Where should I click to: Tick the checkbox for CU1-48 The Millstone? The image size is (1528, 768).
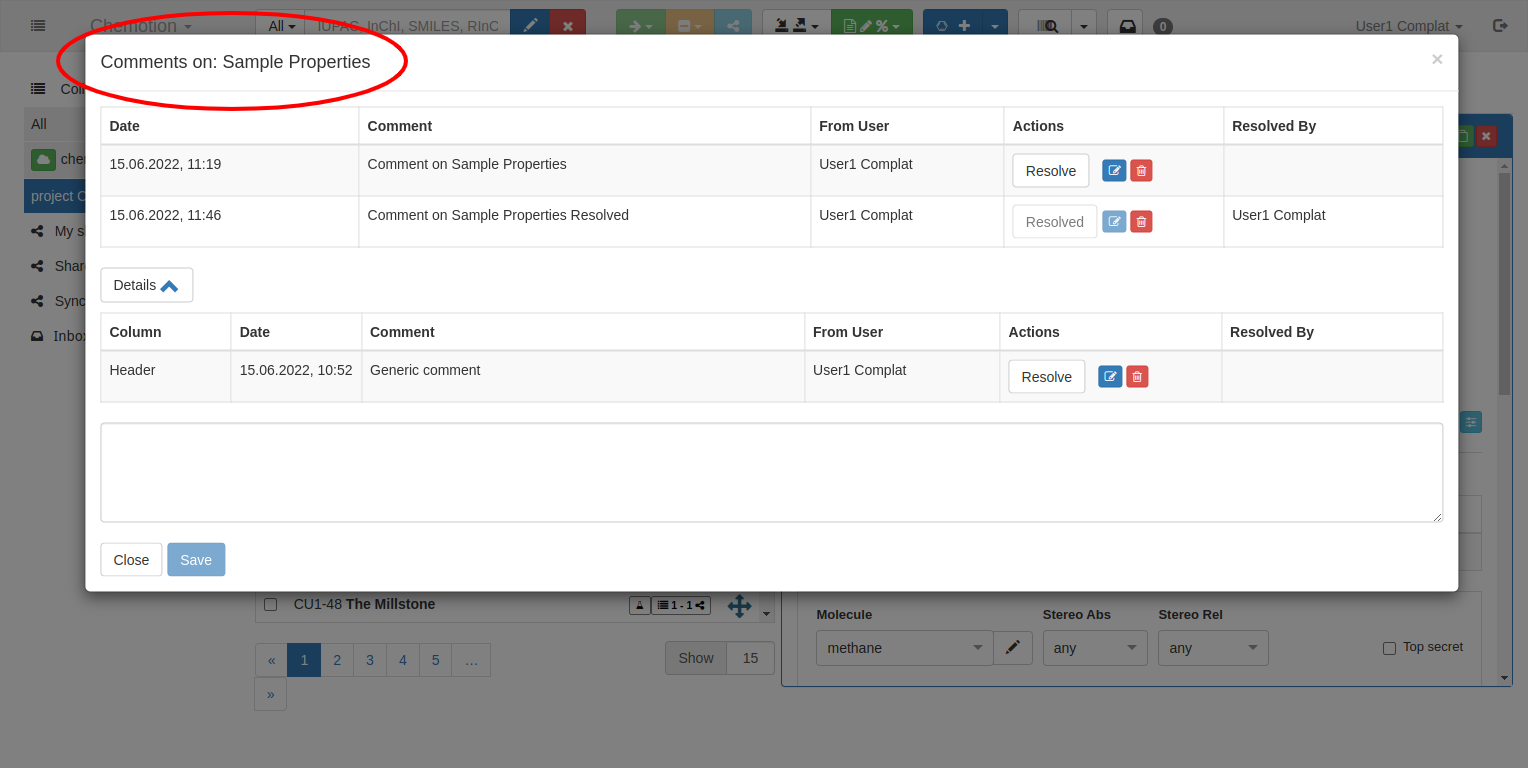pyautogui.click(x=270, y=604)
